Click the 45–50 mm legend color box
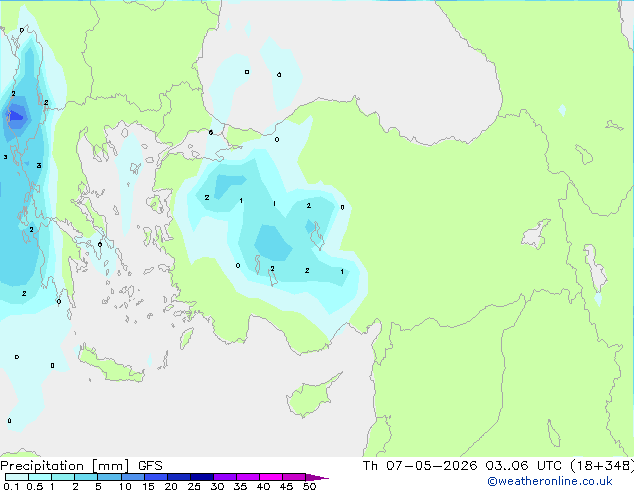634x490 pixels. (x=294, y=477)
